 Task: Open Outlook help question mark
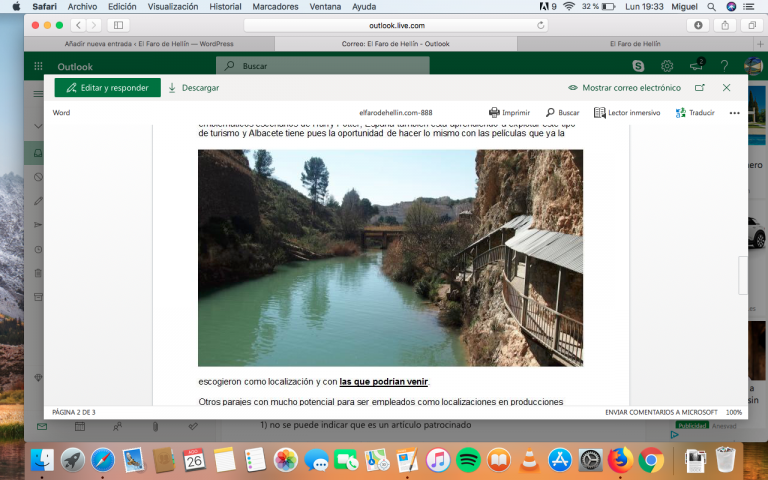724,66
